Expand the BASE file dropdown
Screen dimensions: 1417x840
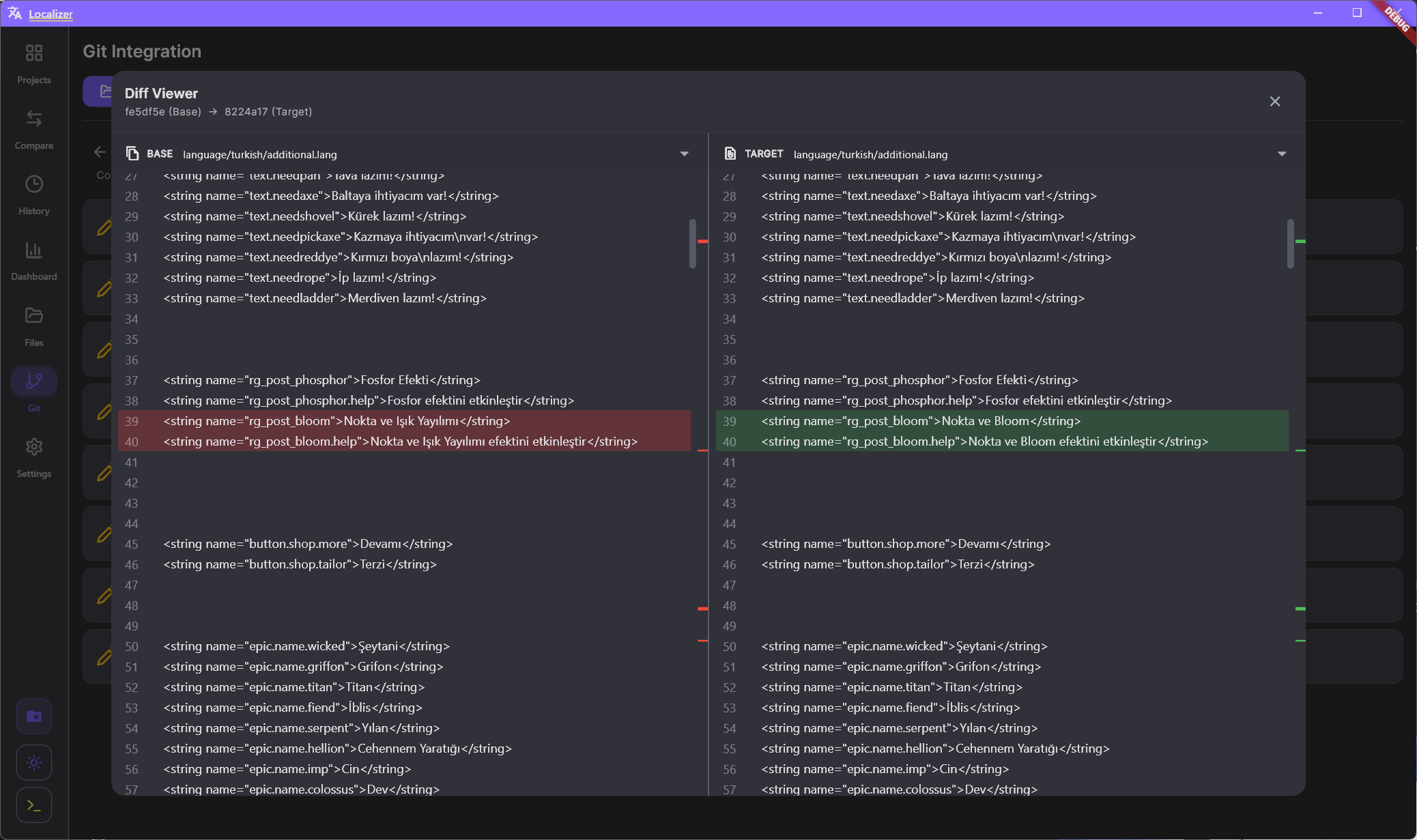pyautogui.click(x=685, y=154)
